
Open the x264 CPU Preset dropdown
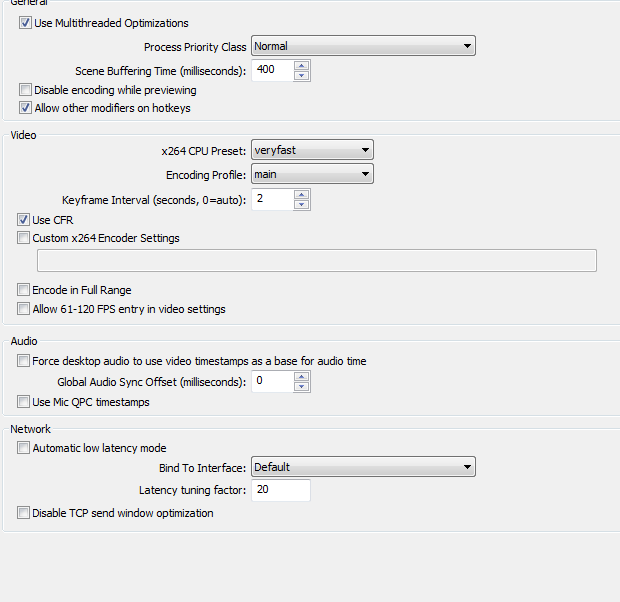312,150
